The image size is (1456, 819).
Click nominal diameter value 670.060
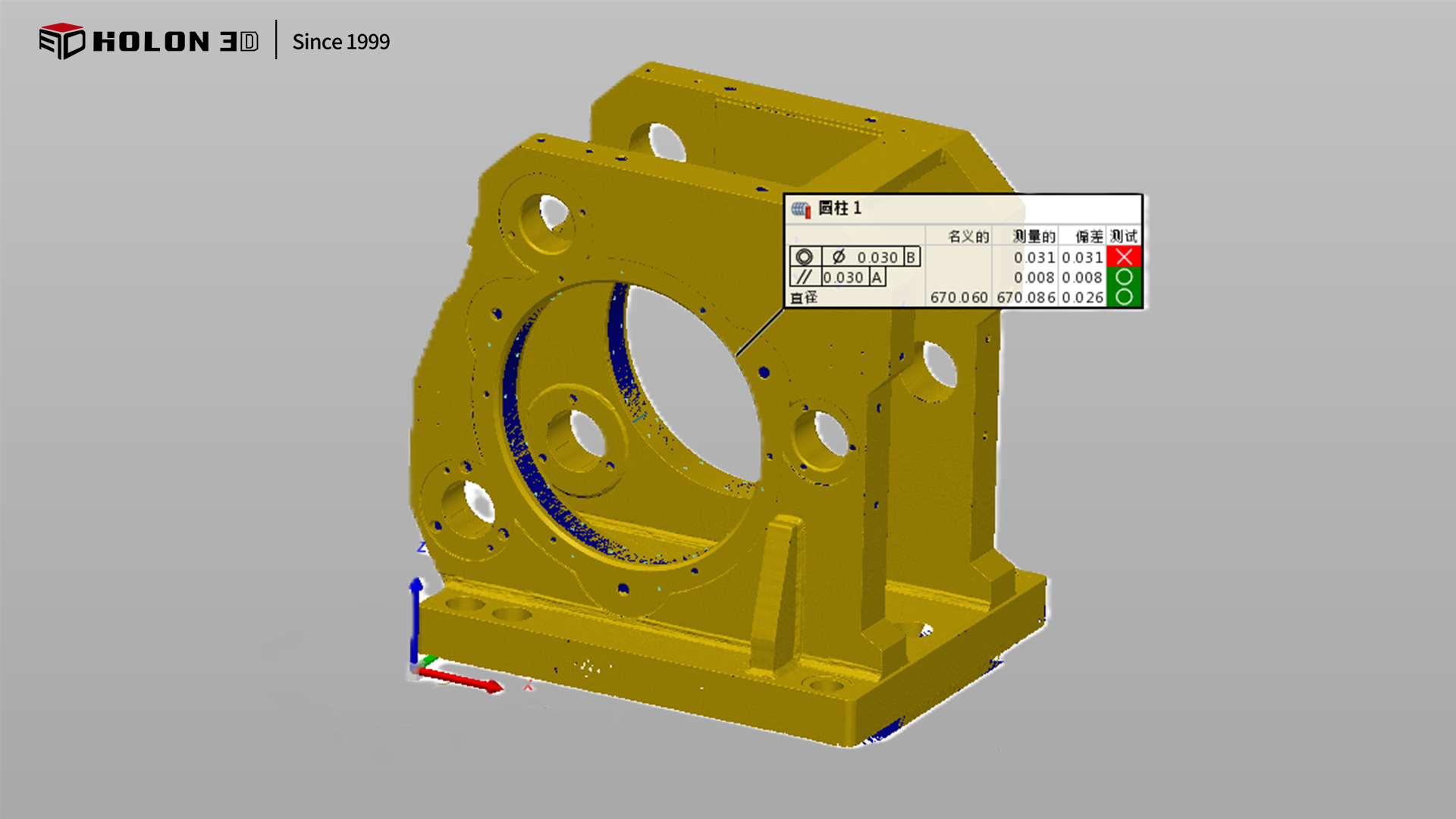tap(959, 298)
